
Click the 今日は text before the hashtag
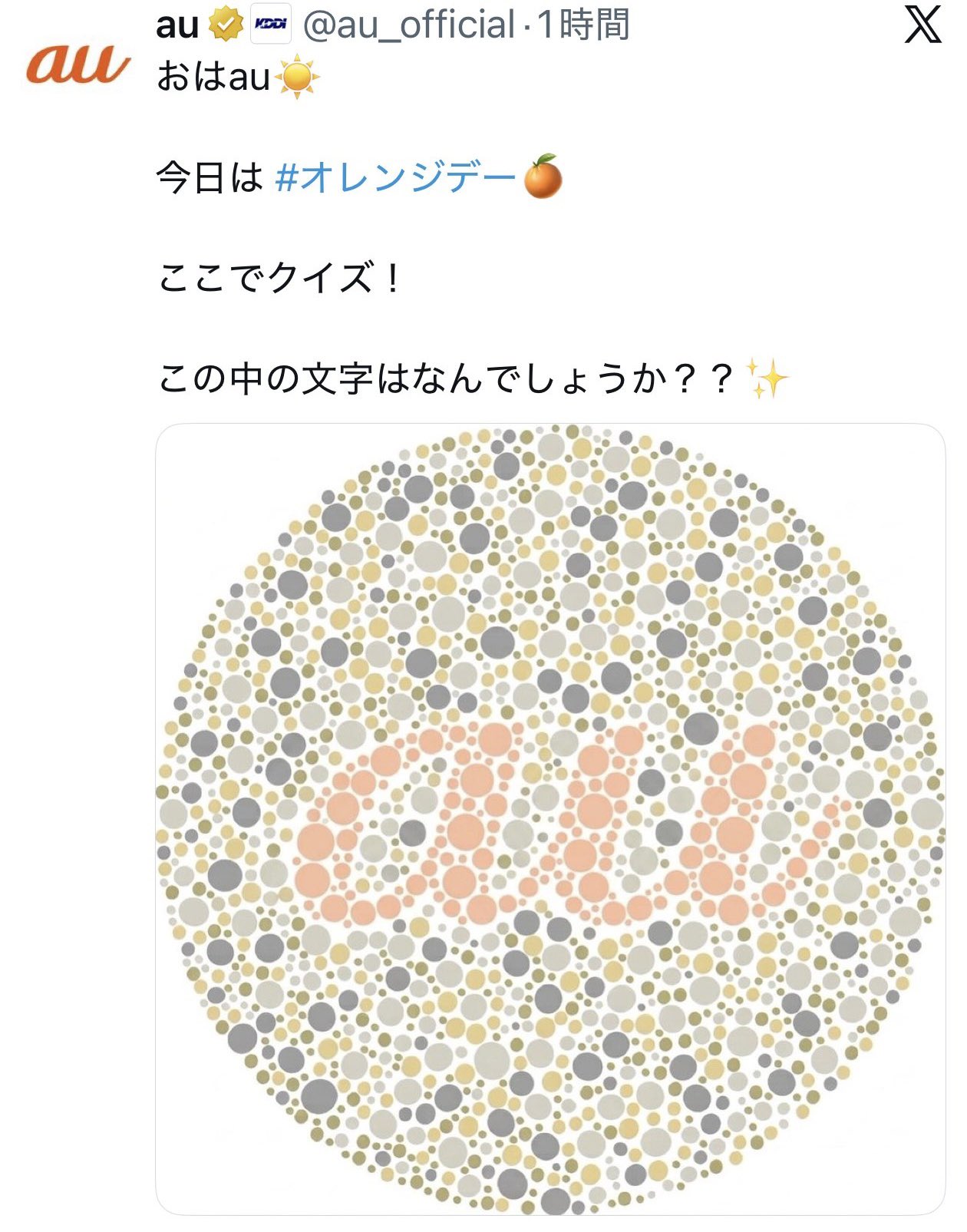(x=210, y=178)
